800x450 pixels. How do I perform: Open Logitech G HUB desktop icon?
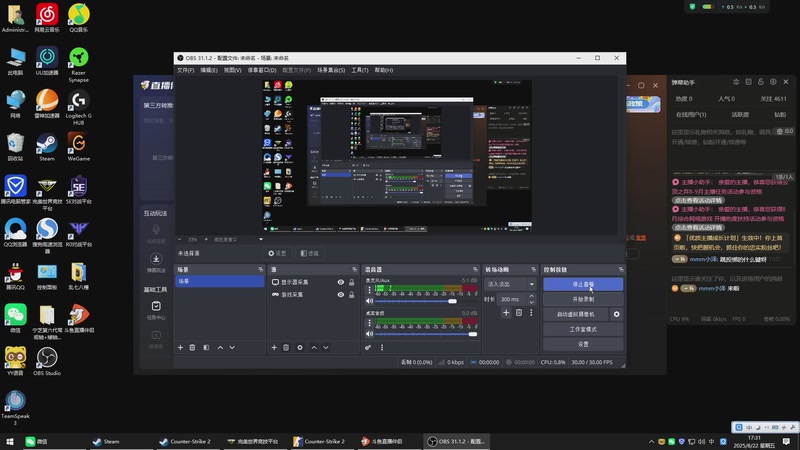(79, 107)
